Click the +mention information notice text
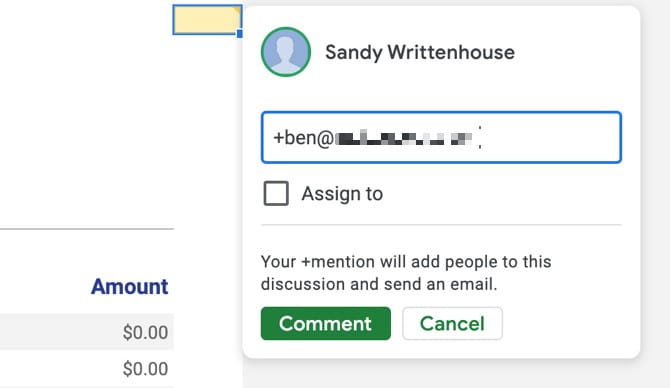The image size is (670, 388). [406, 273]
